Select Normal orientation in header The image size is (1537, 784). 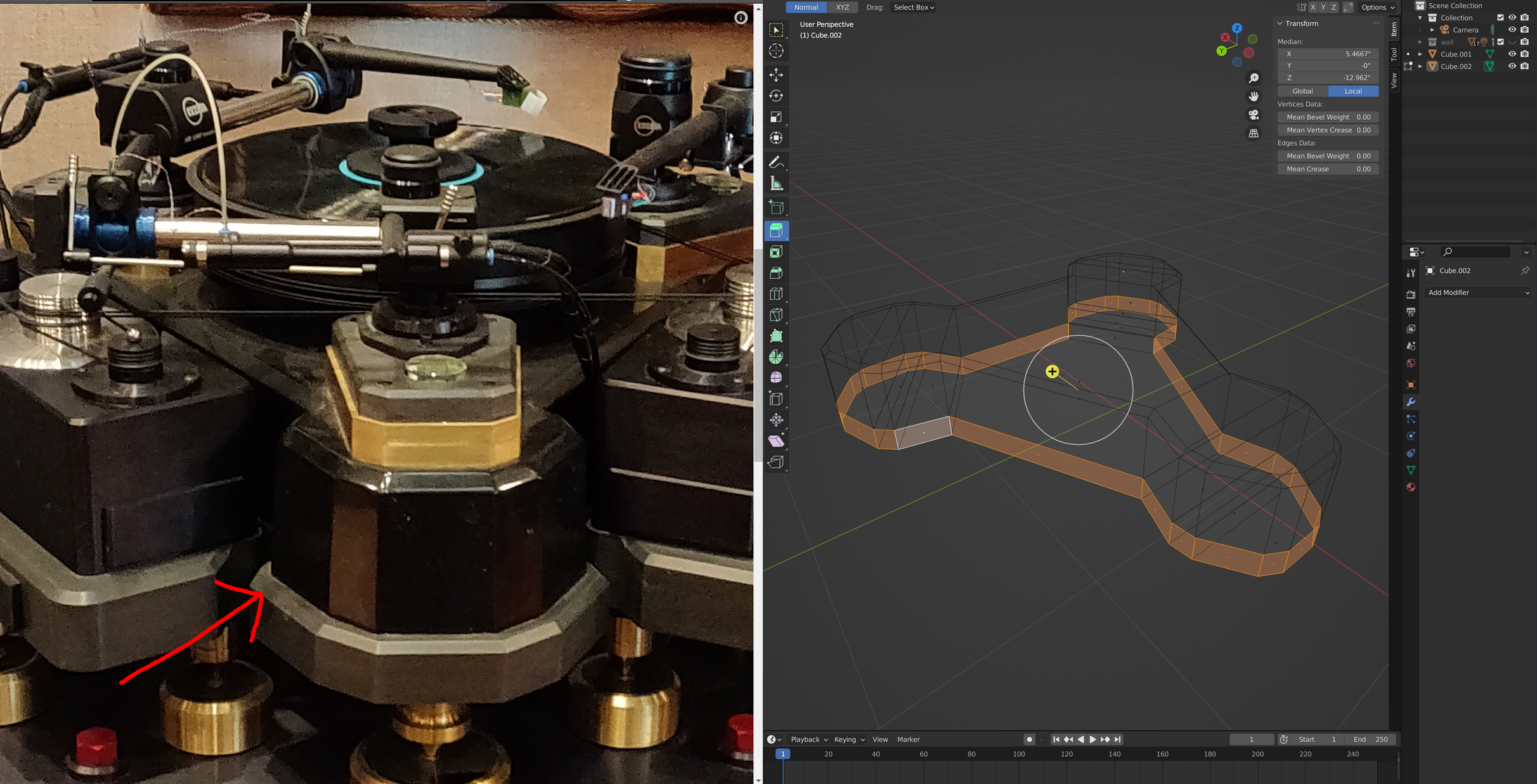pyautogui.click(x=806, y=8)
